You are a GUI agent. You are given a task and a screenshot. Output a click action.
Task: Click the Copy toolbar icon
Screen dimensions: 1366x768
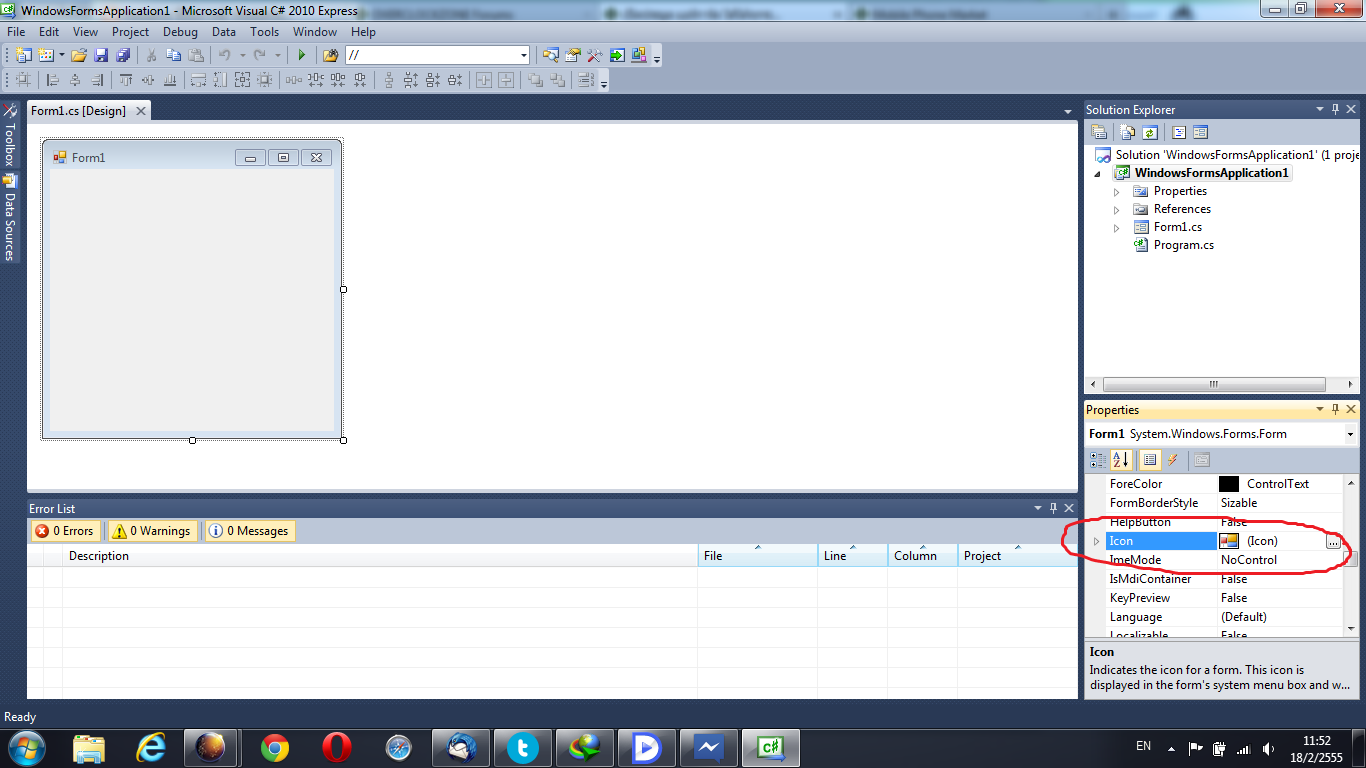click(x=174, y=56)
